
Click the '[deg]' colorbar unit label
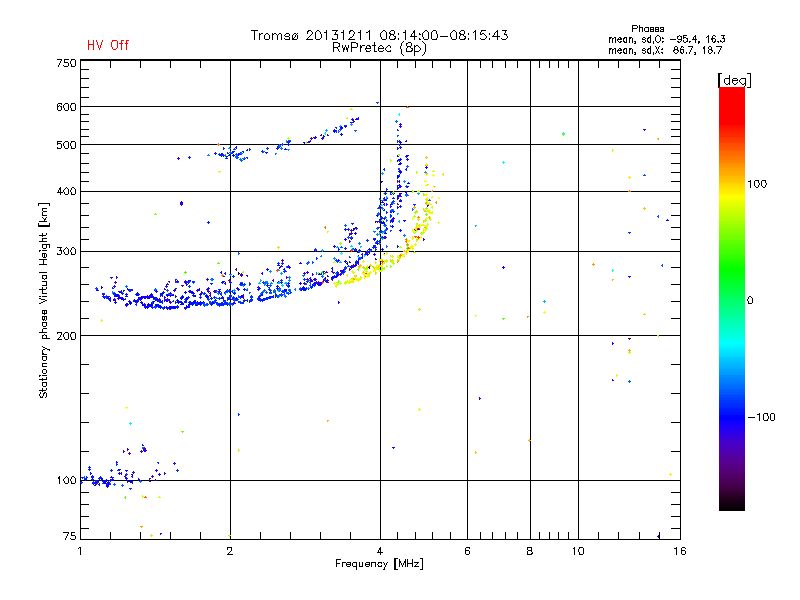[x=734, y=80]
